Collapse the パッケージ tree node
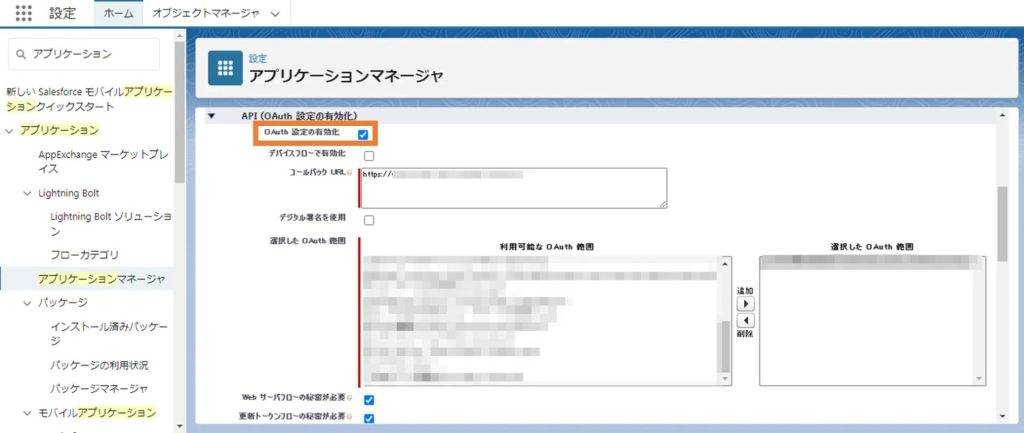Screen dimensions: 1024x433 [27, 303]
